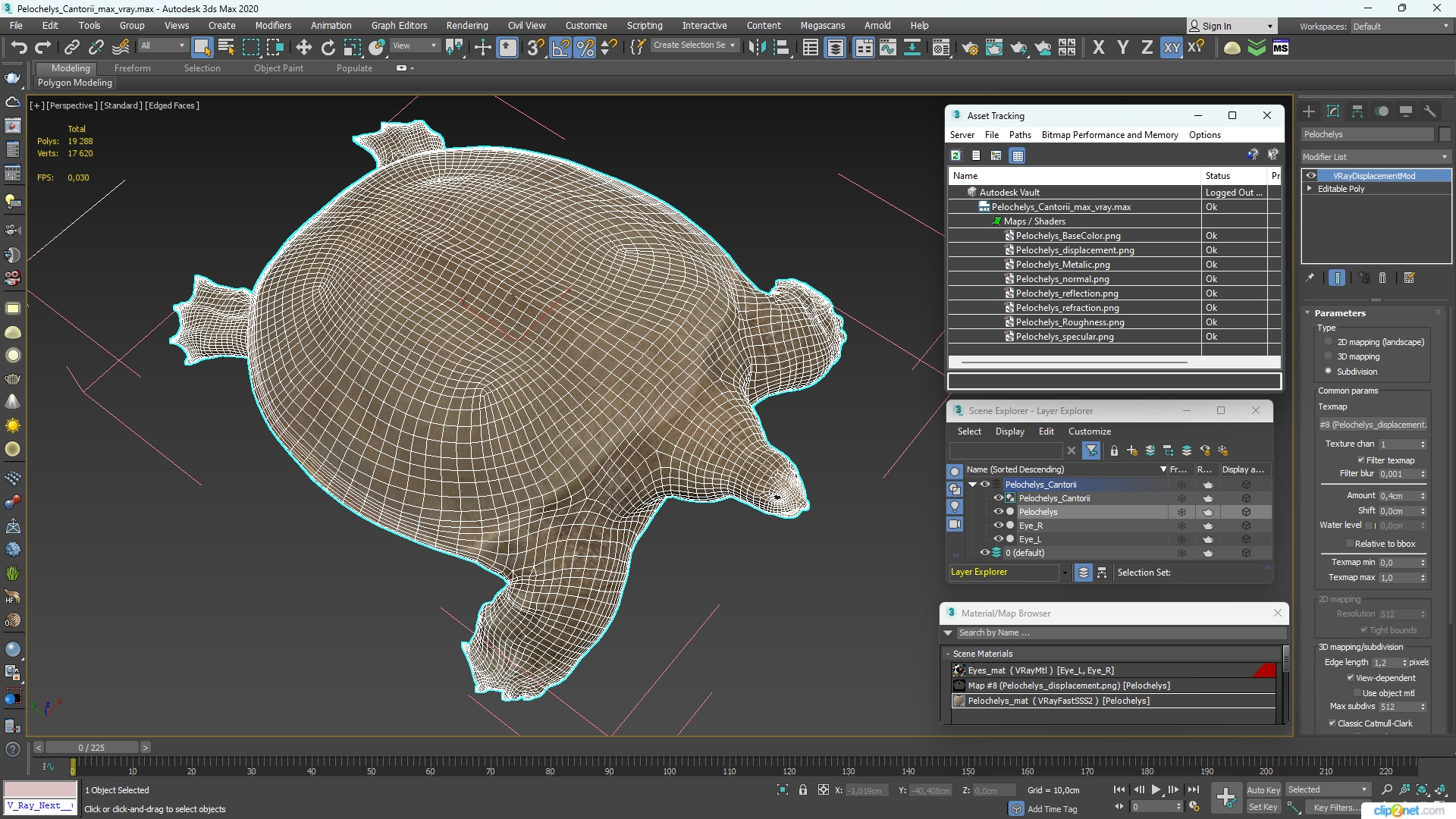Open the Rendering menu

(x=466, y=26)
